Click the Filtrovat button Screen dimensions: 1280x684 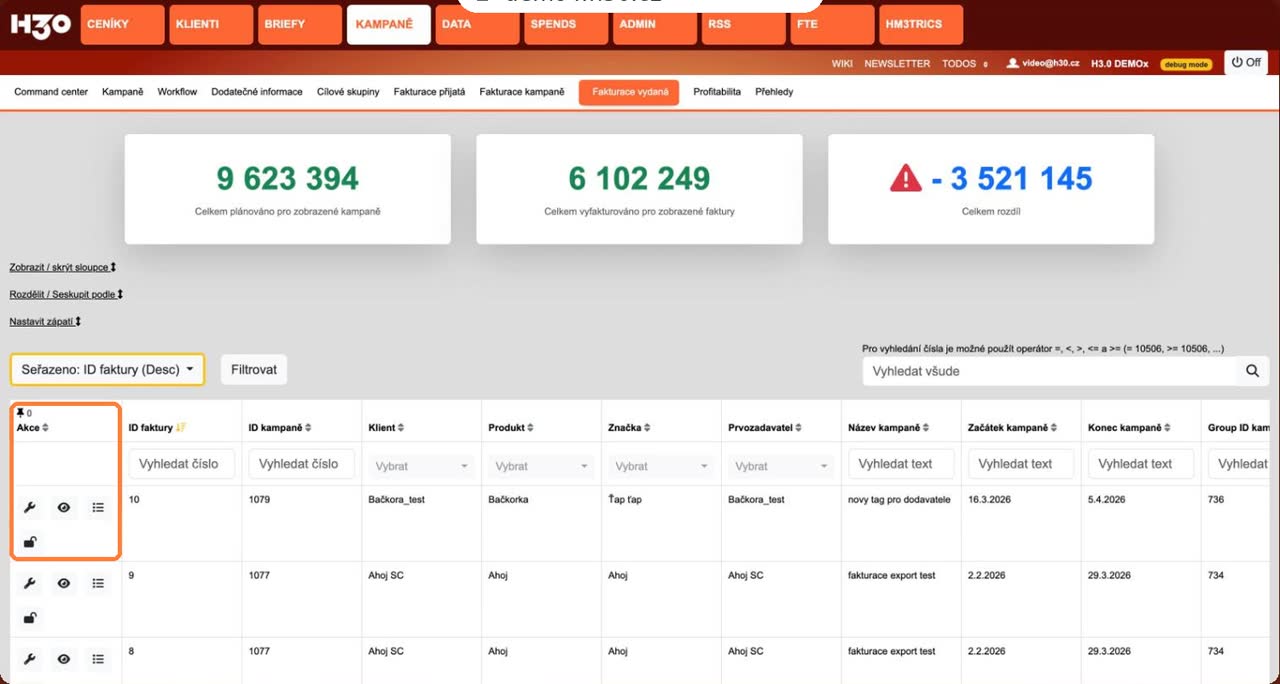pos(254,369)
